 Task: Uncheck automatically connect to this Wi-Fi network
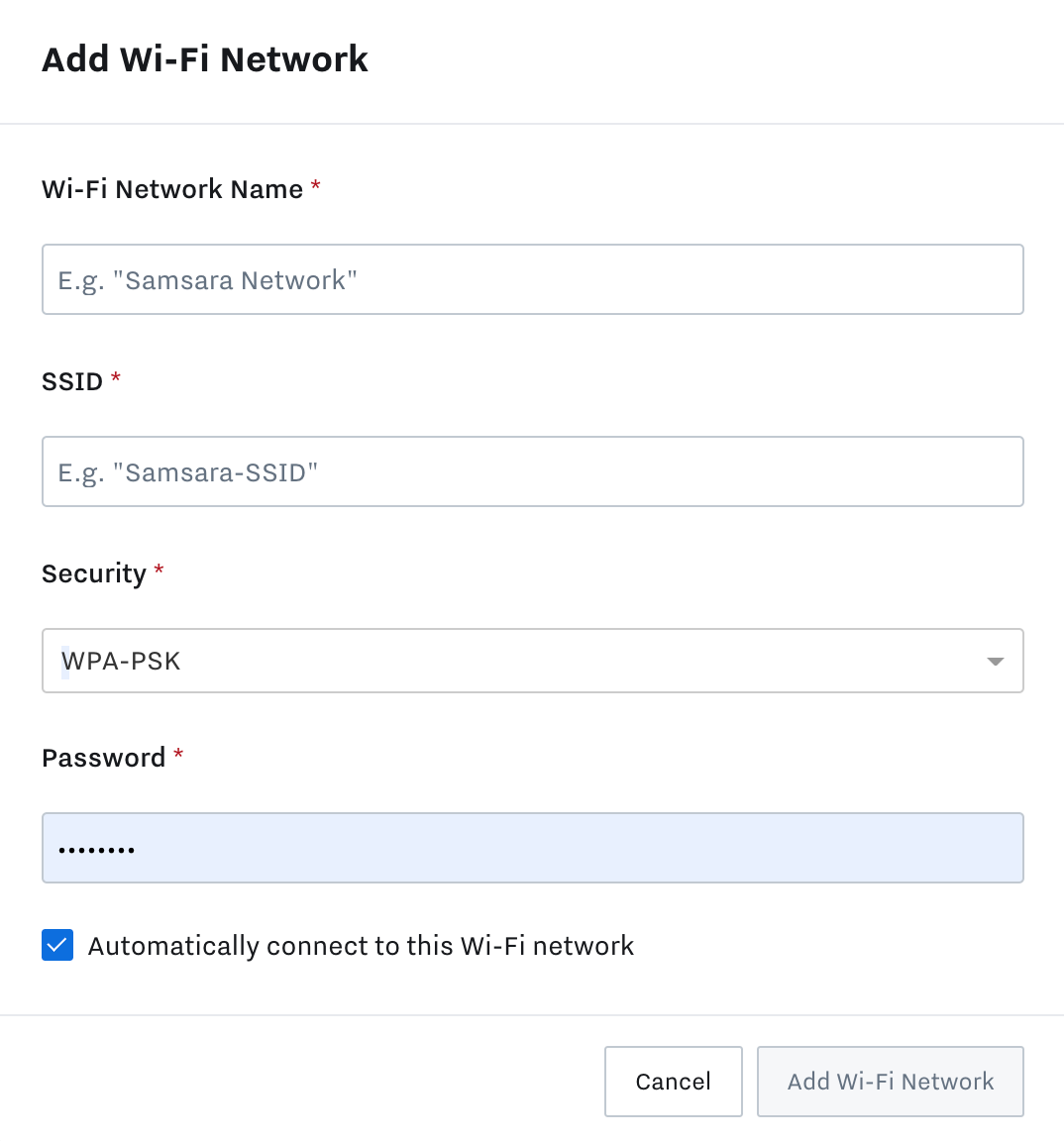(56, 945)
